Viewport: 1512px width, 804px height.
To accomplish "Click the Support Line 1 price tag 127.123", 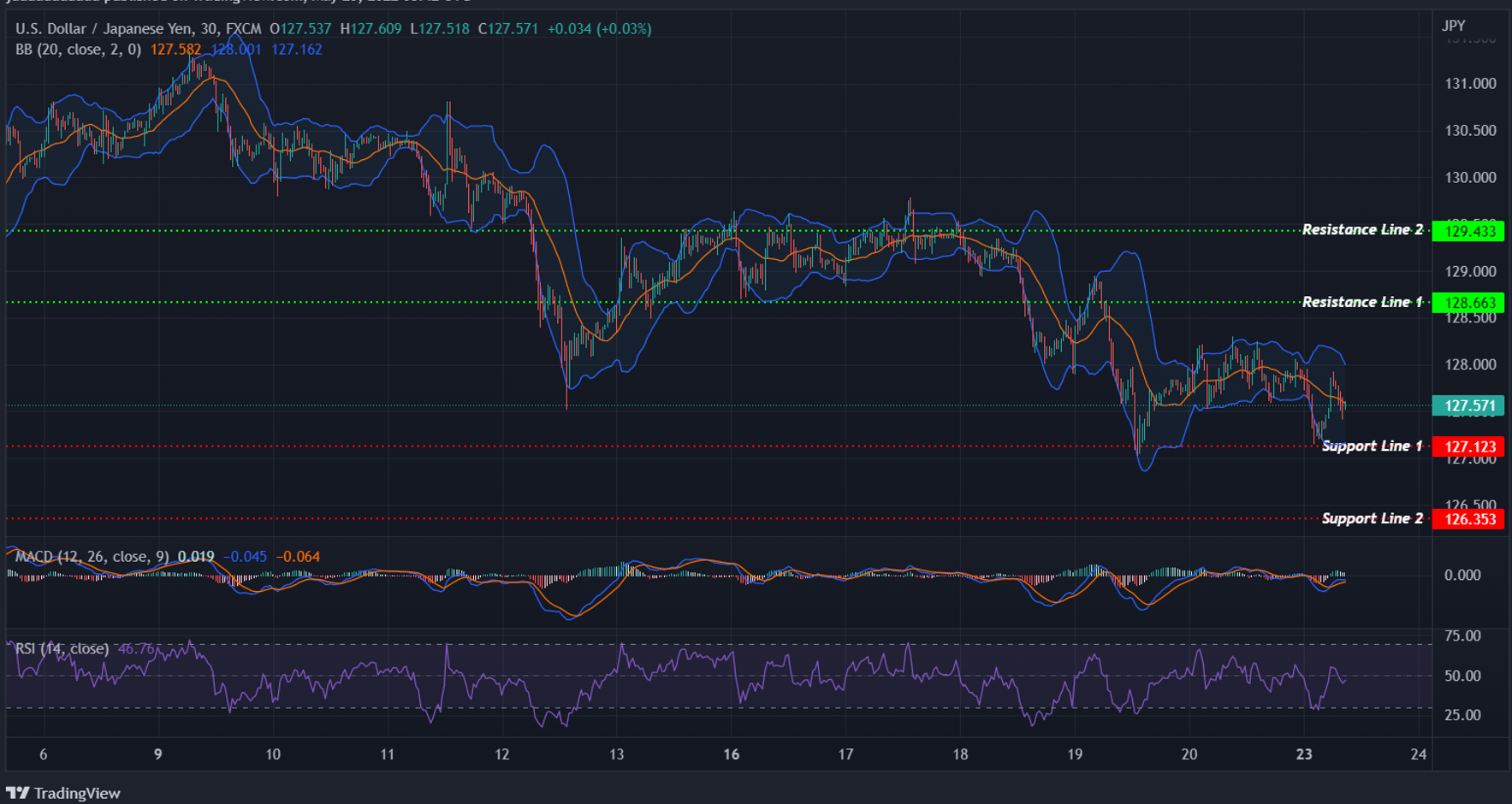I will click(x=1468, y=446).
